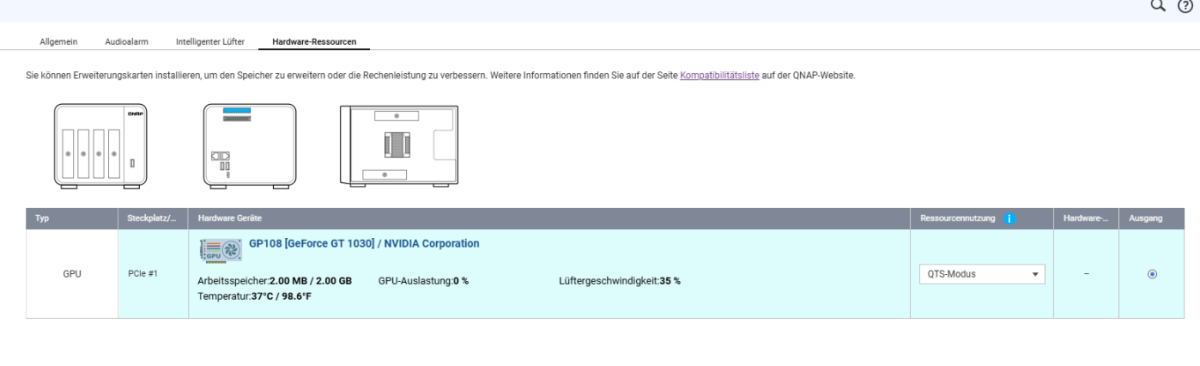Open the Kompatibilitätsliste link

[x=720, y=76]
